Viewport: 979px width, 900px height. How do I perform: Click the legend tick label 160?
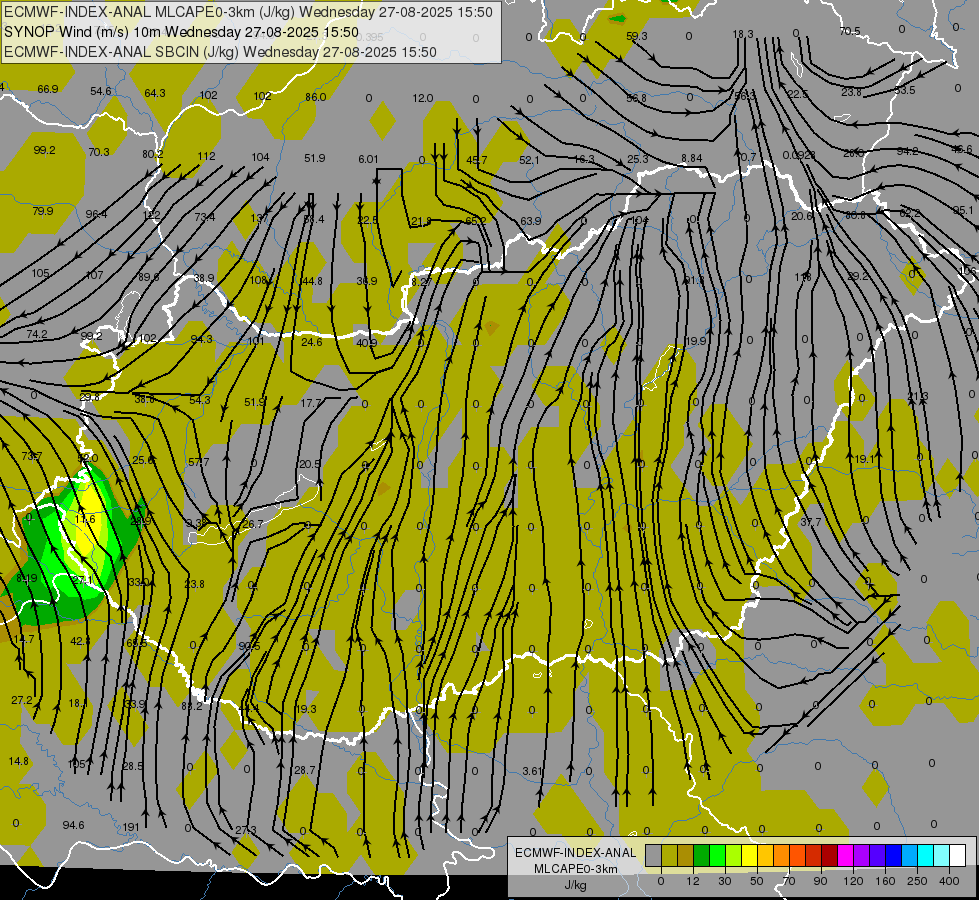click(885, 881)
